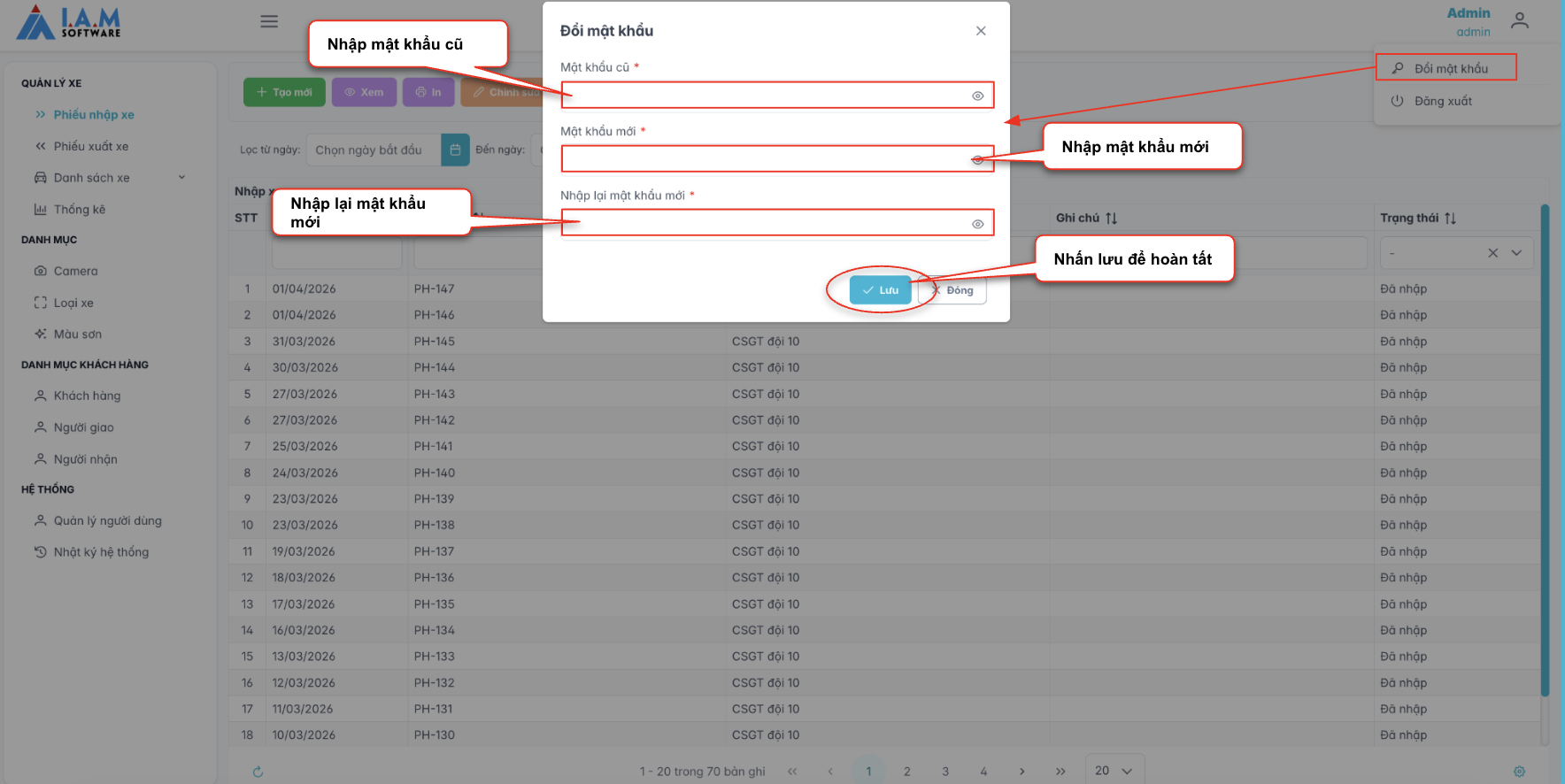Choose Đăng xuất in user menu
This screenshot has width=1565, height=784.
pos(1442,101)
